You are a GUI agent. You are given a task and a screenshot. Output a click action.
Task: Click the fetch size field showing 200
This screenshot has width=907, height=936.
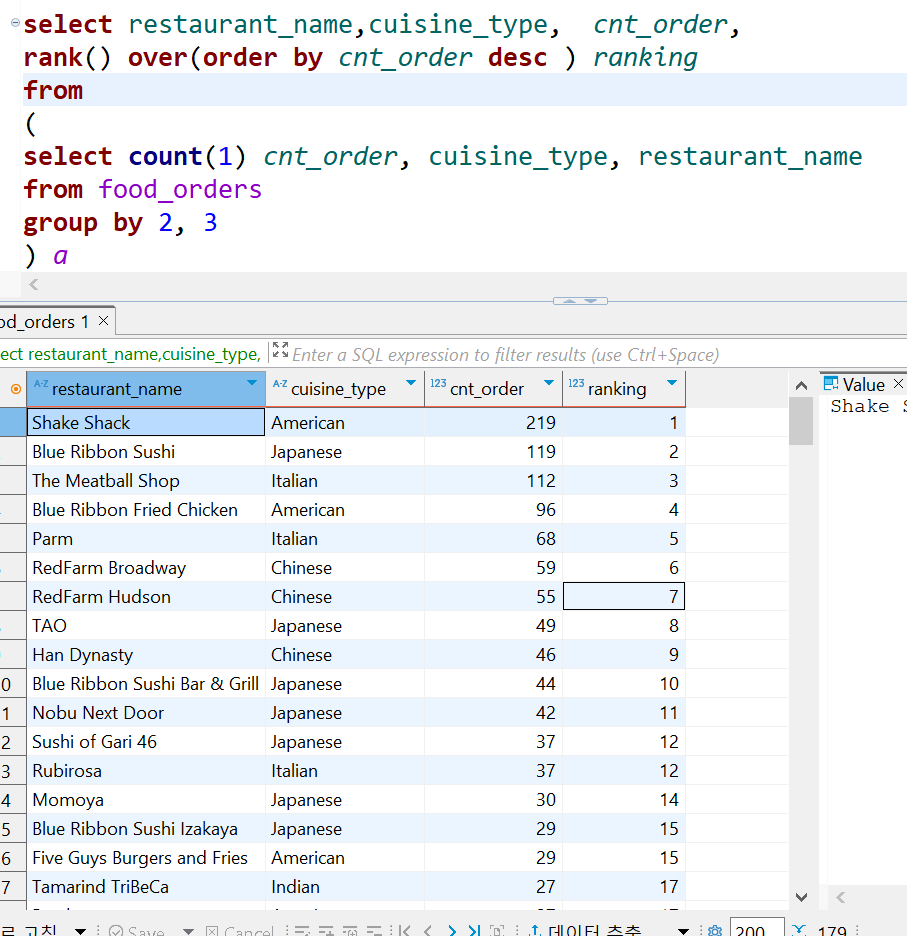[x=757, y=929]
